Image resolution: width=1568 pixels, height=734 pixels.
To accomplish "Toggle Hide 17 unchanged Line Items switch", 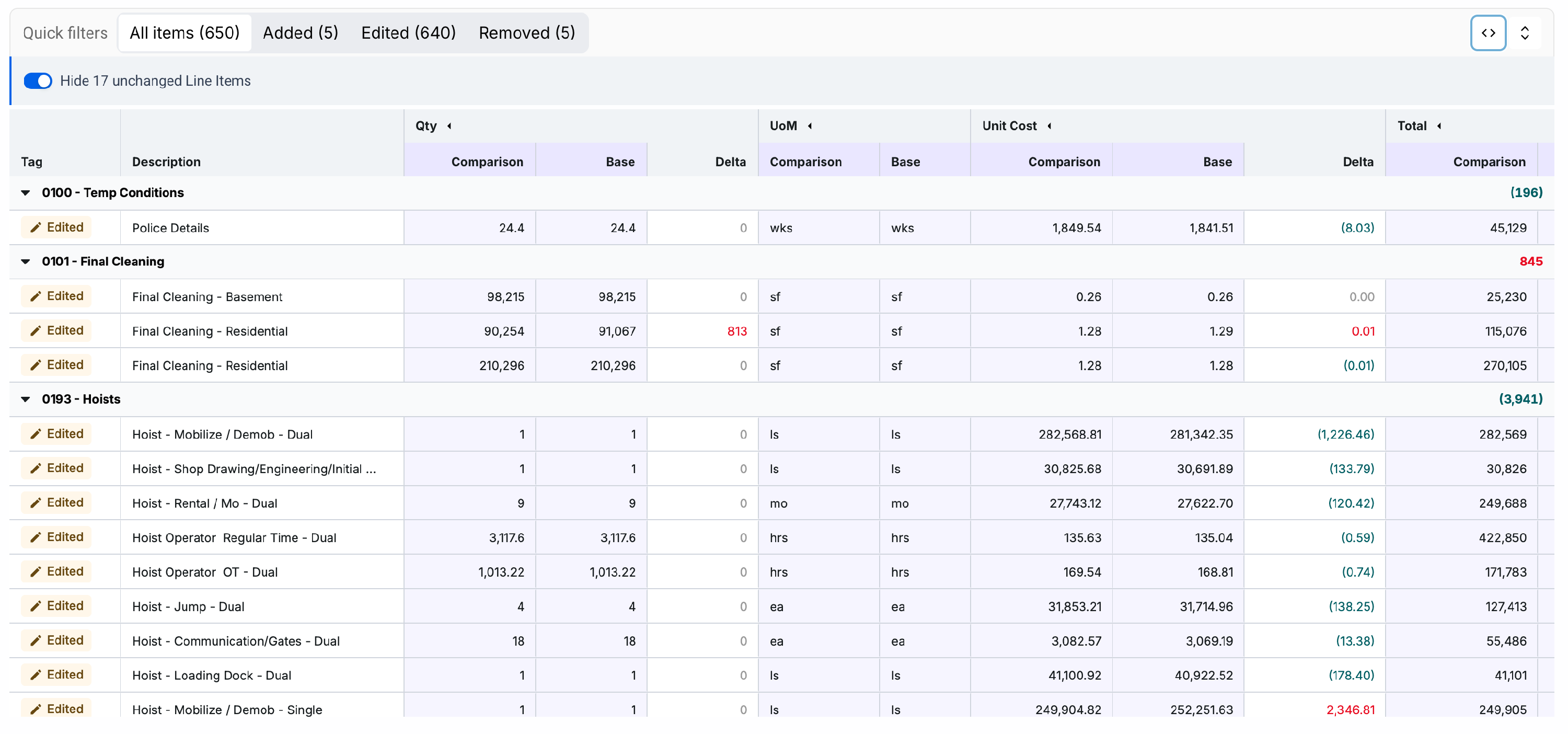I will 38,81.
